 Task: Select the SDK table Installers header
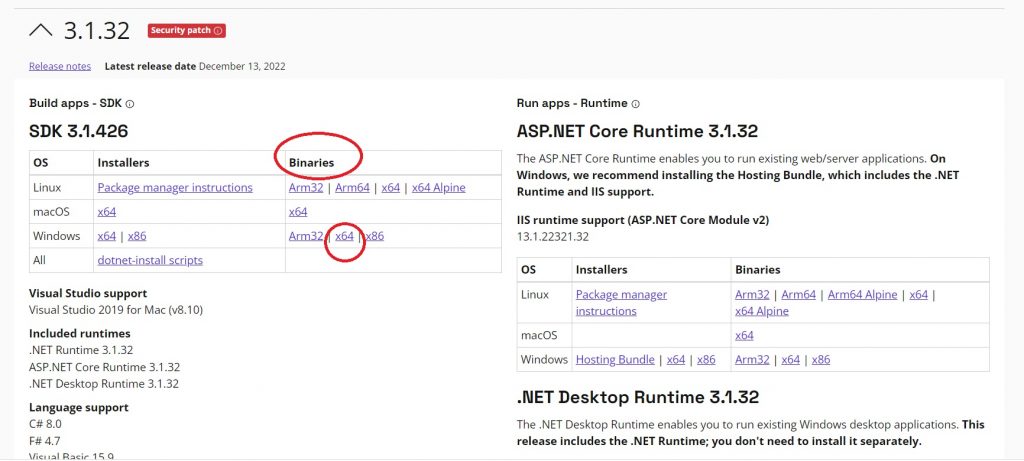pos(123,163)
